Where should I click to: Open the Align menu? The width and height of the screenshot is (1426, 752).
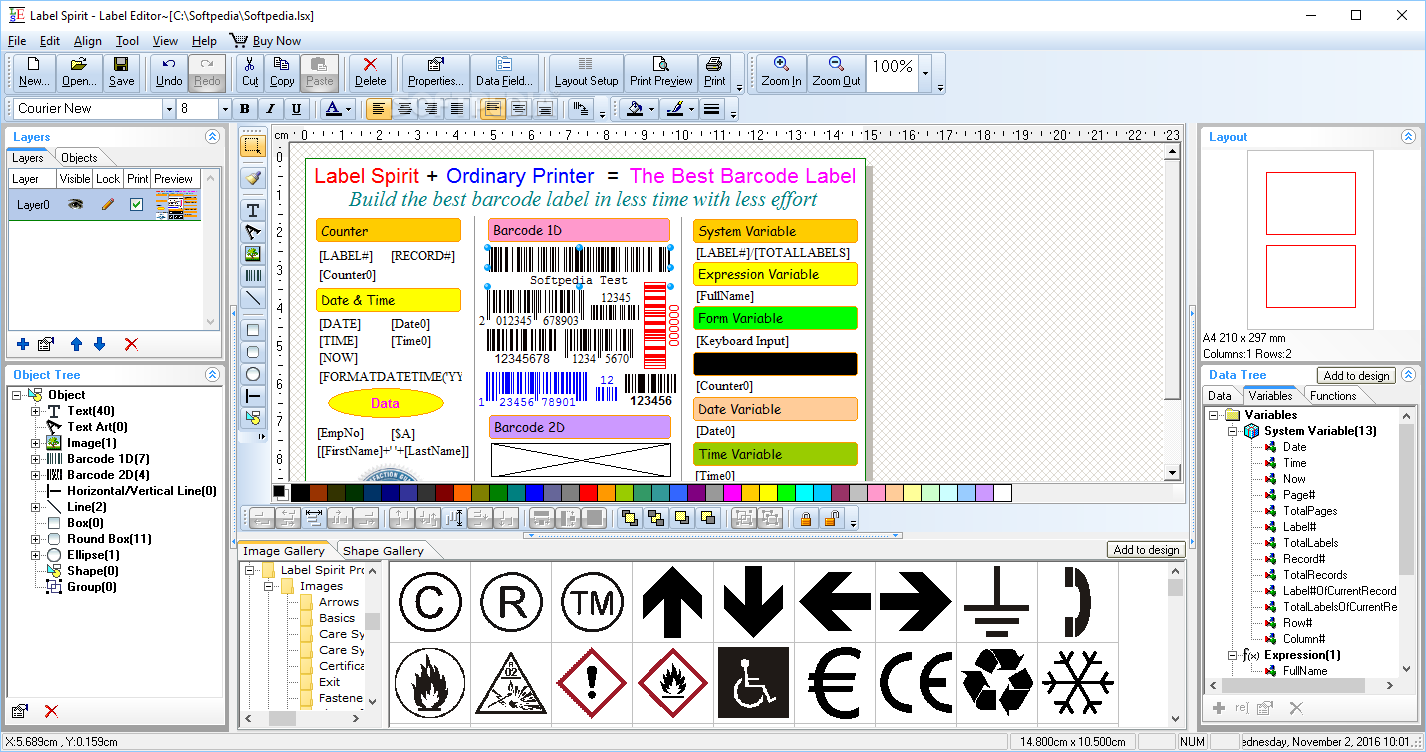88,41
